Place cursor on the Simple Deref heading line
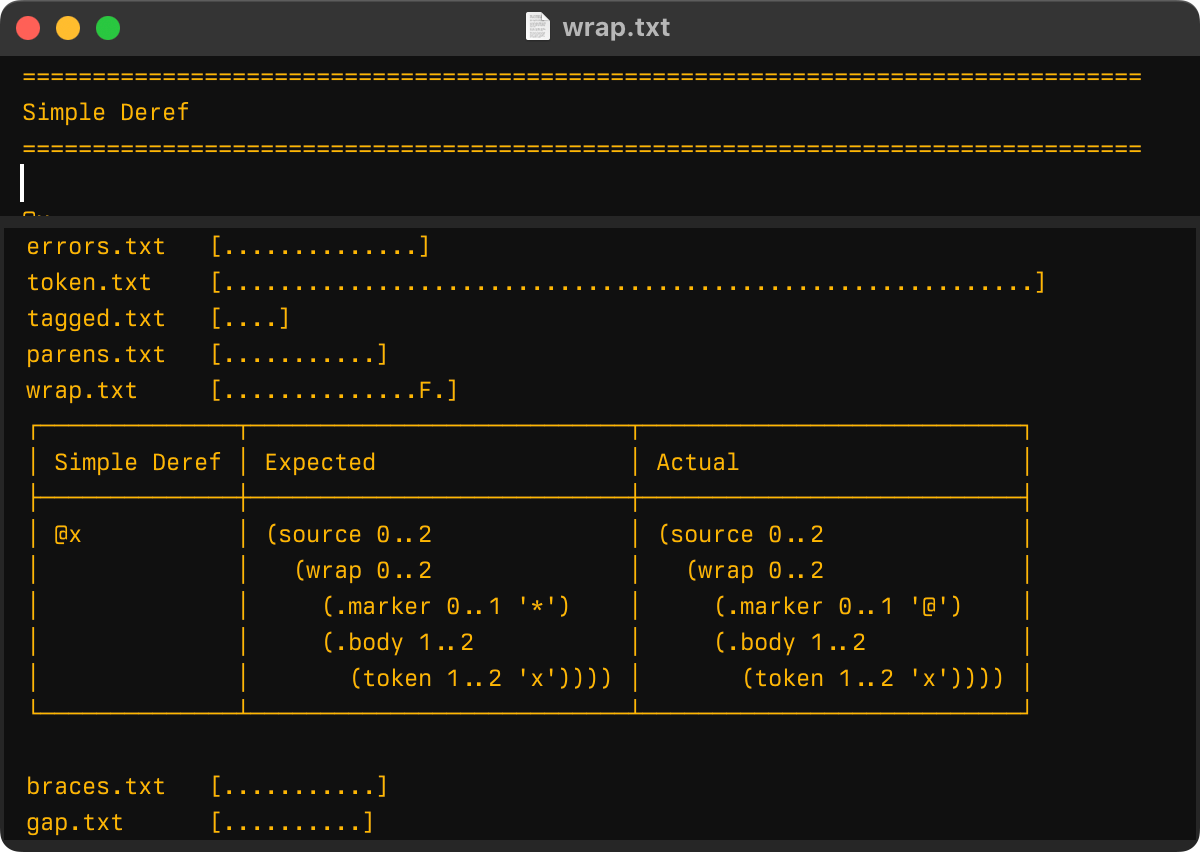This screenshot has height=852, width=1200. 106,112
